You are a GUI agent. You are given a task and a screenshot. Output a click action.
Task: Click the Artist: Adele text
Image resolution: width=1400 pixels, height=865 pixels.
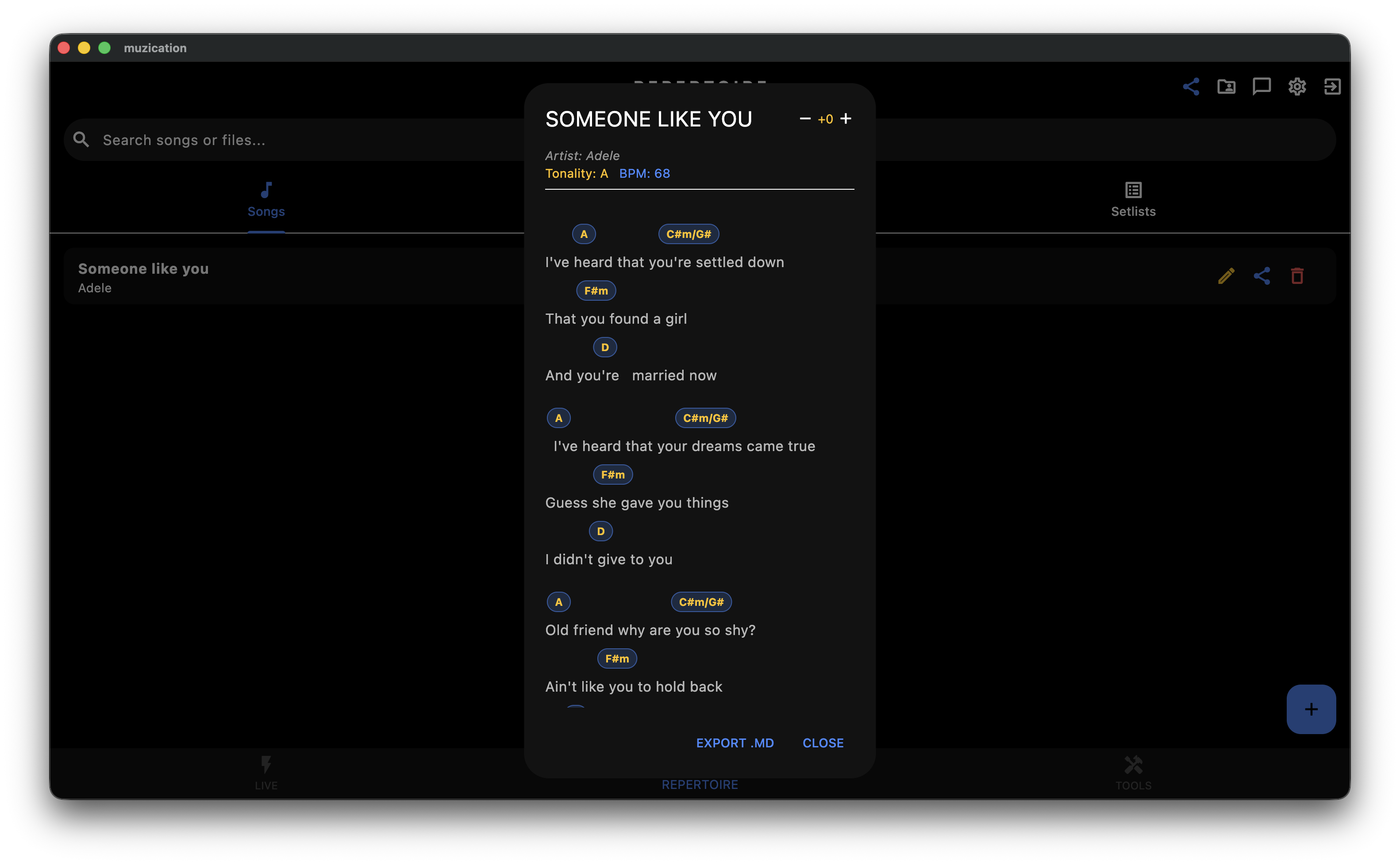[x=582, y=156]
